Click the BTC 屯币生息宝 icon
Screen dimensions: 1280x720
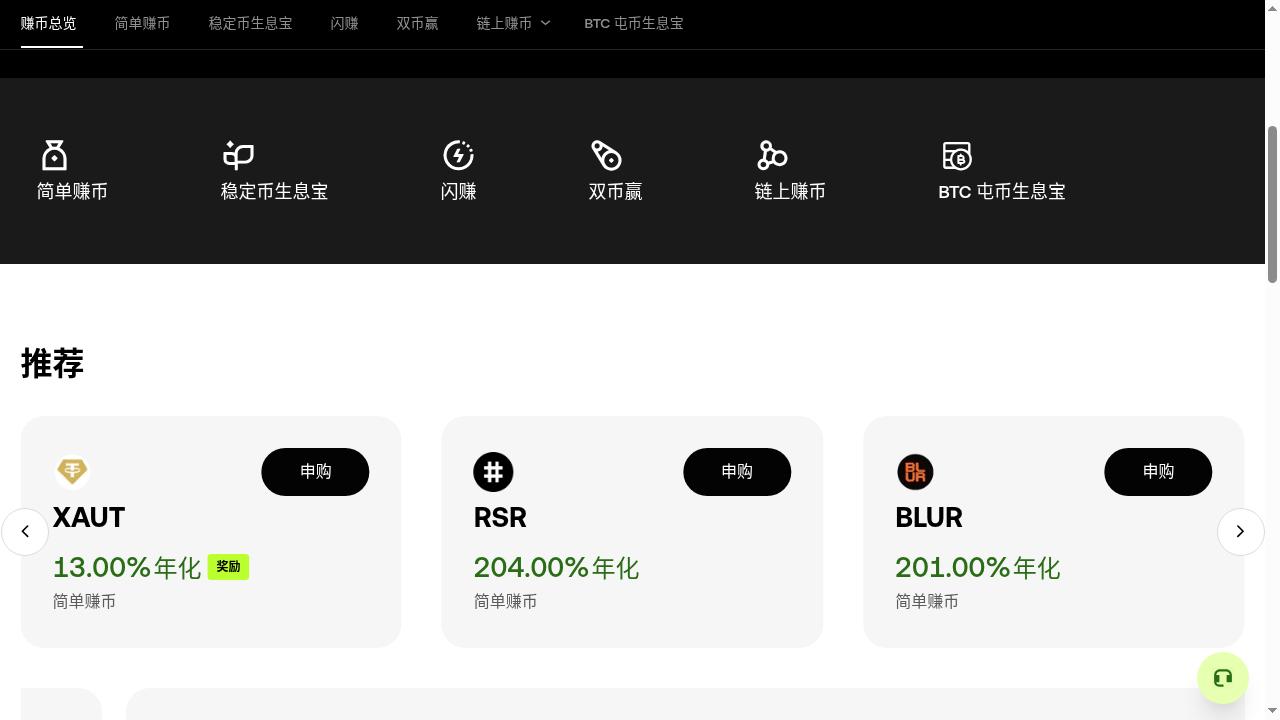[x=957, y=155]
